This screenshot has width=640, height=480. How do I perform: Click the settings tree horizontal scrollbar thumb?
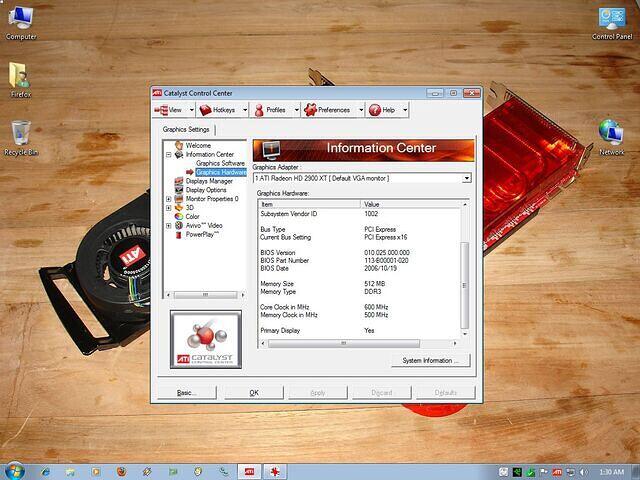pos(205,295)
